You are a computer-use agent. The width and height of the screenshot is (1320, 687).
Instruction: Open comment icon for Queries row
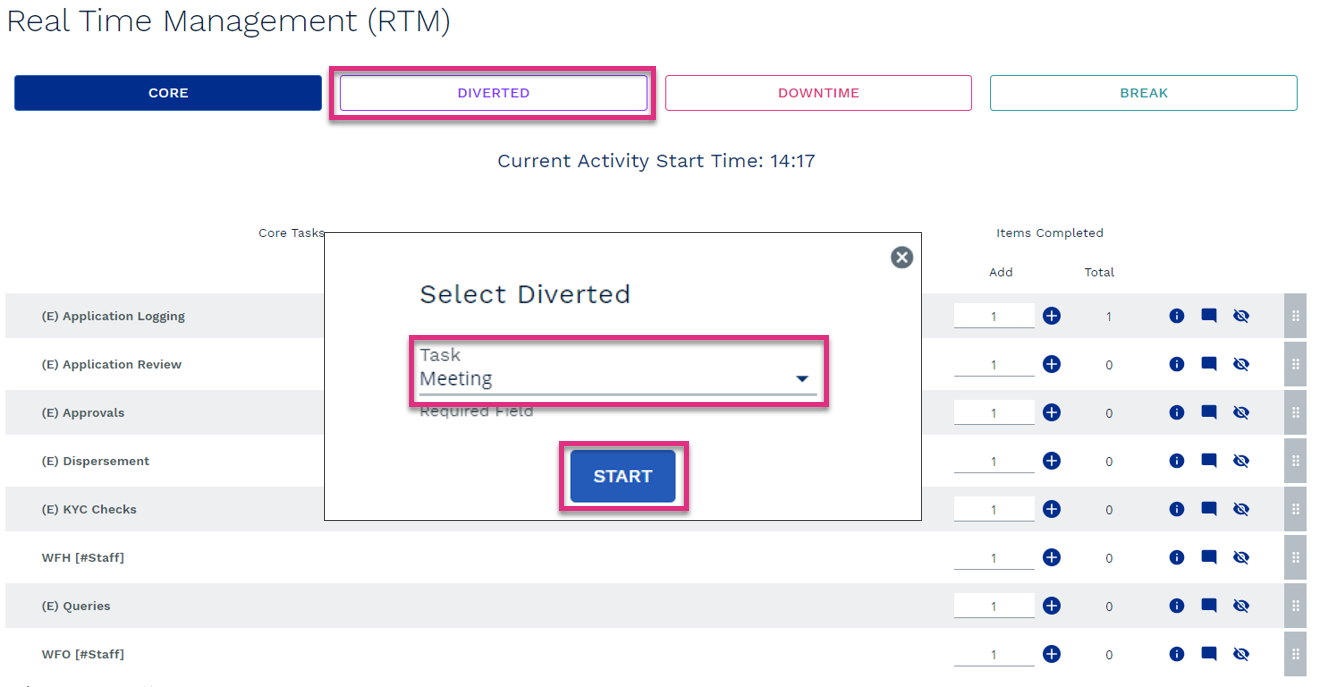click(1208, 605)
